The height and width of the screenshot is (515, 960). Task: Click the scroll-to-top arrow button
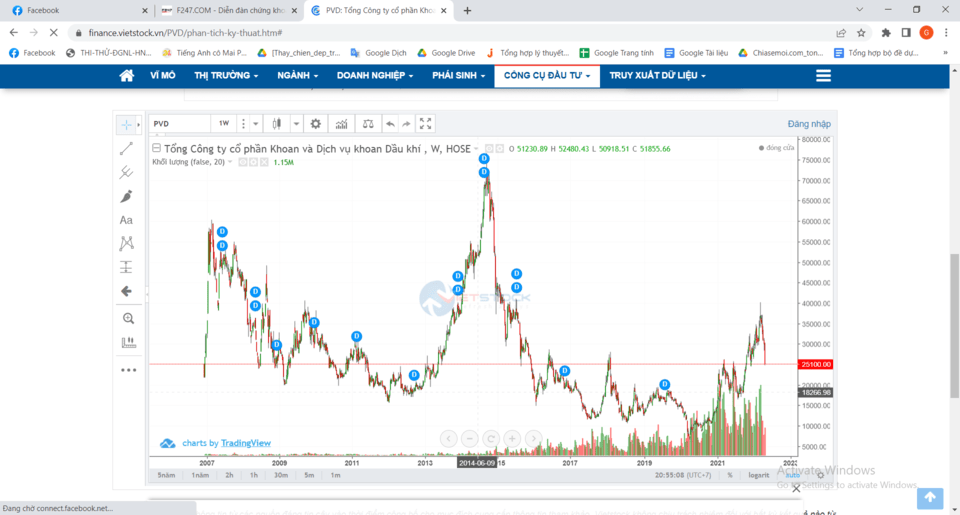[930, 498]
